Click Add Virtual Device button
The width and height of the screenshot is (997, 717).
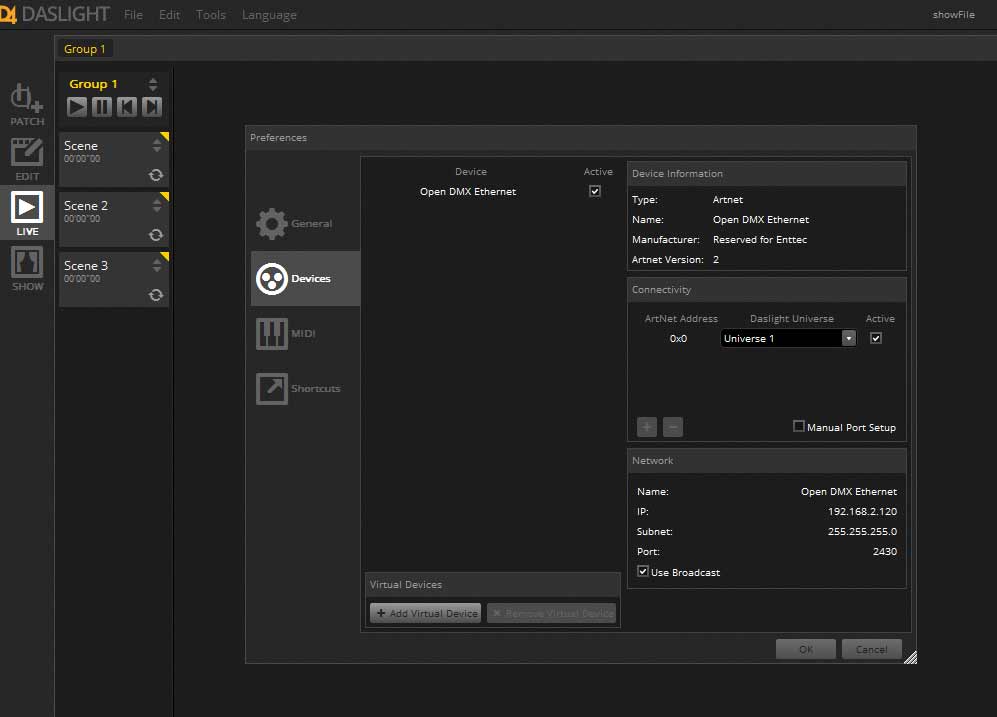[x=425, y=613]
